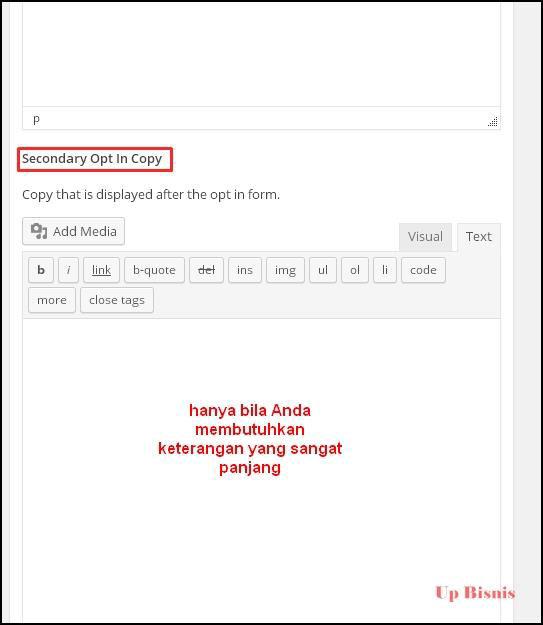Insert code tag with code button
Viewport: 543px width, 625px height.
coord(423,270)
